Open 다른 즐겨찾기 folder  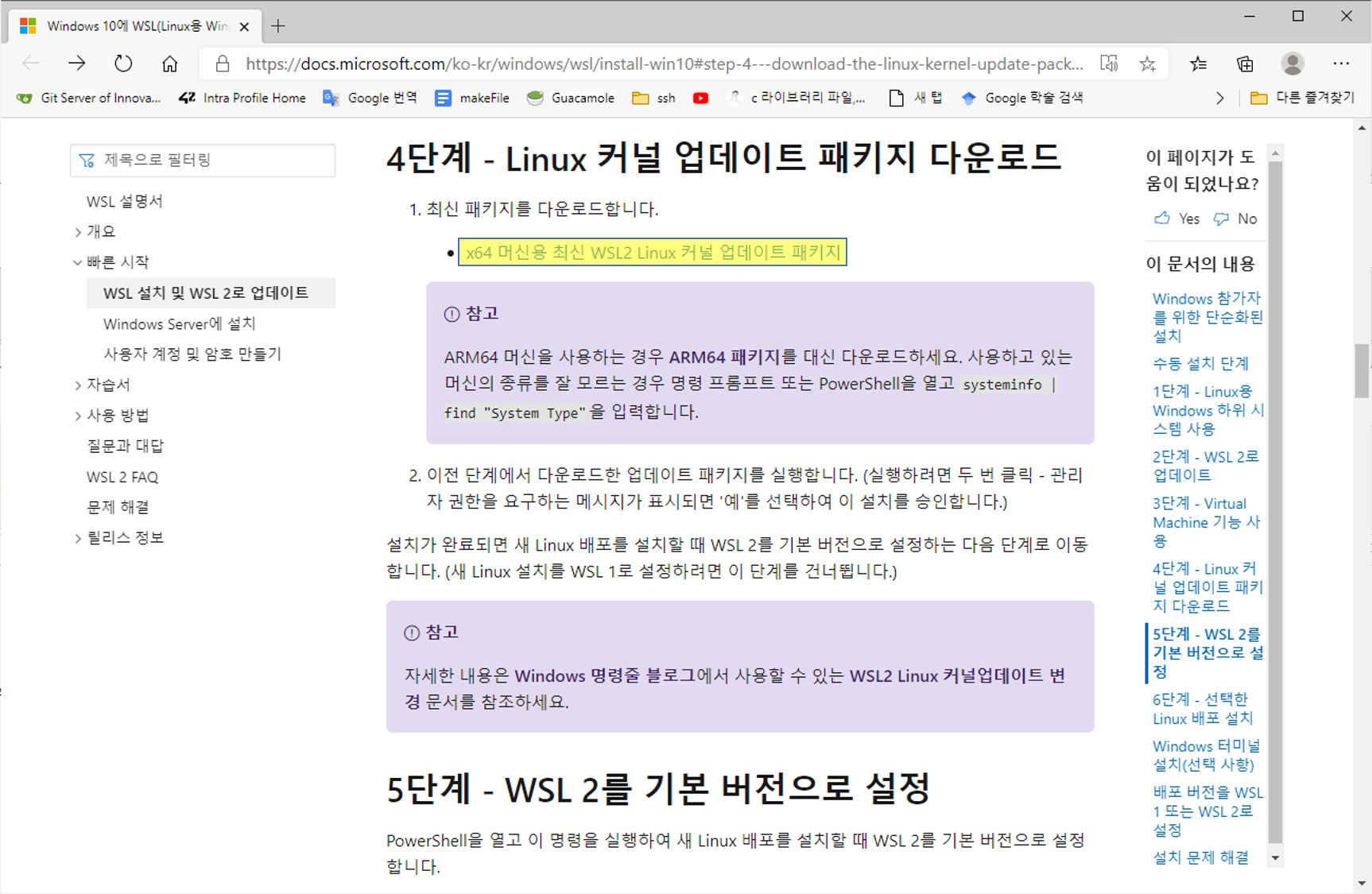pyautogui.click(x=1302, y=98)
